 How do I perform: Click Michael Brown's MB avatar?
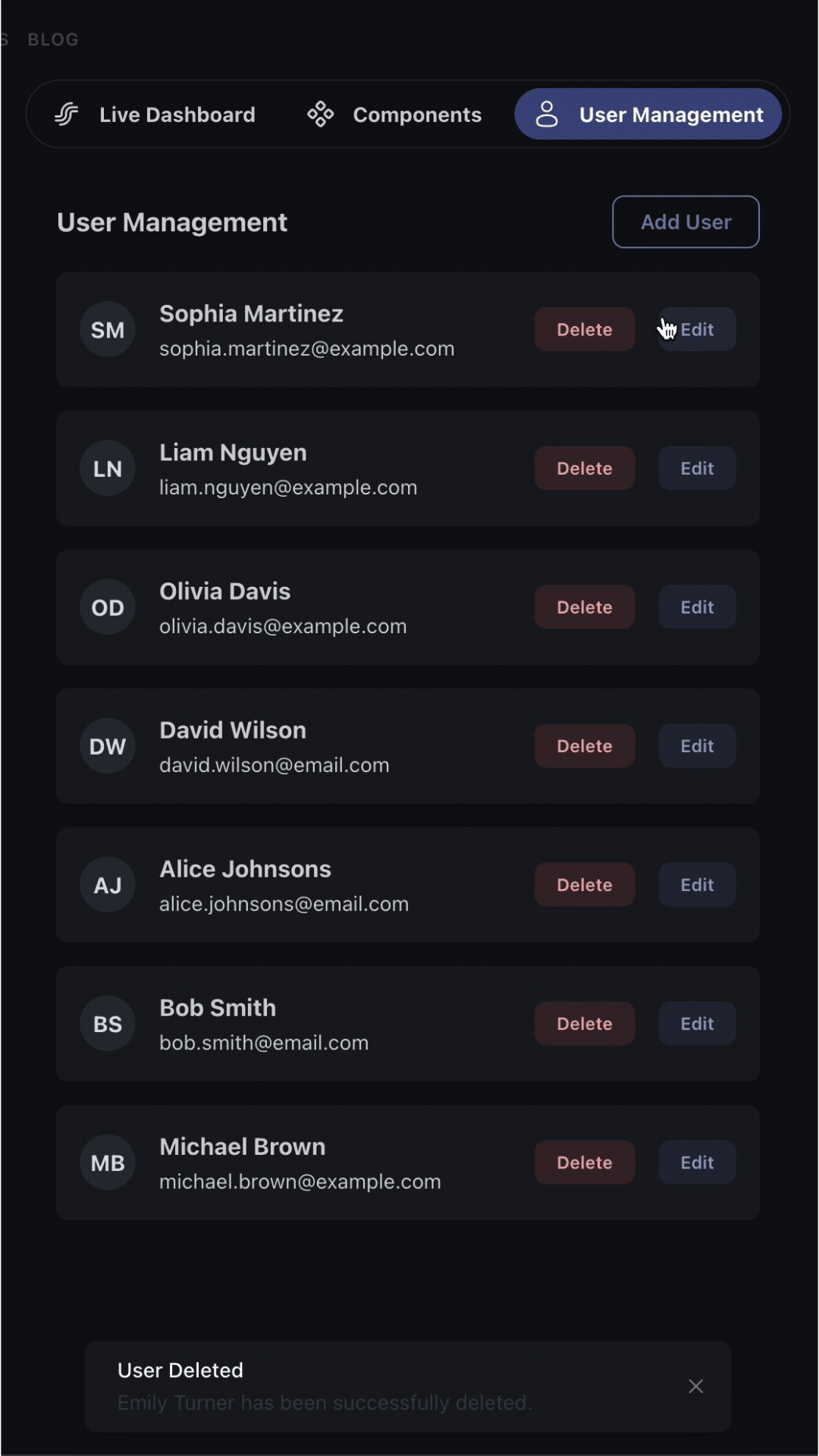[108, 1163]
